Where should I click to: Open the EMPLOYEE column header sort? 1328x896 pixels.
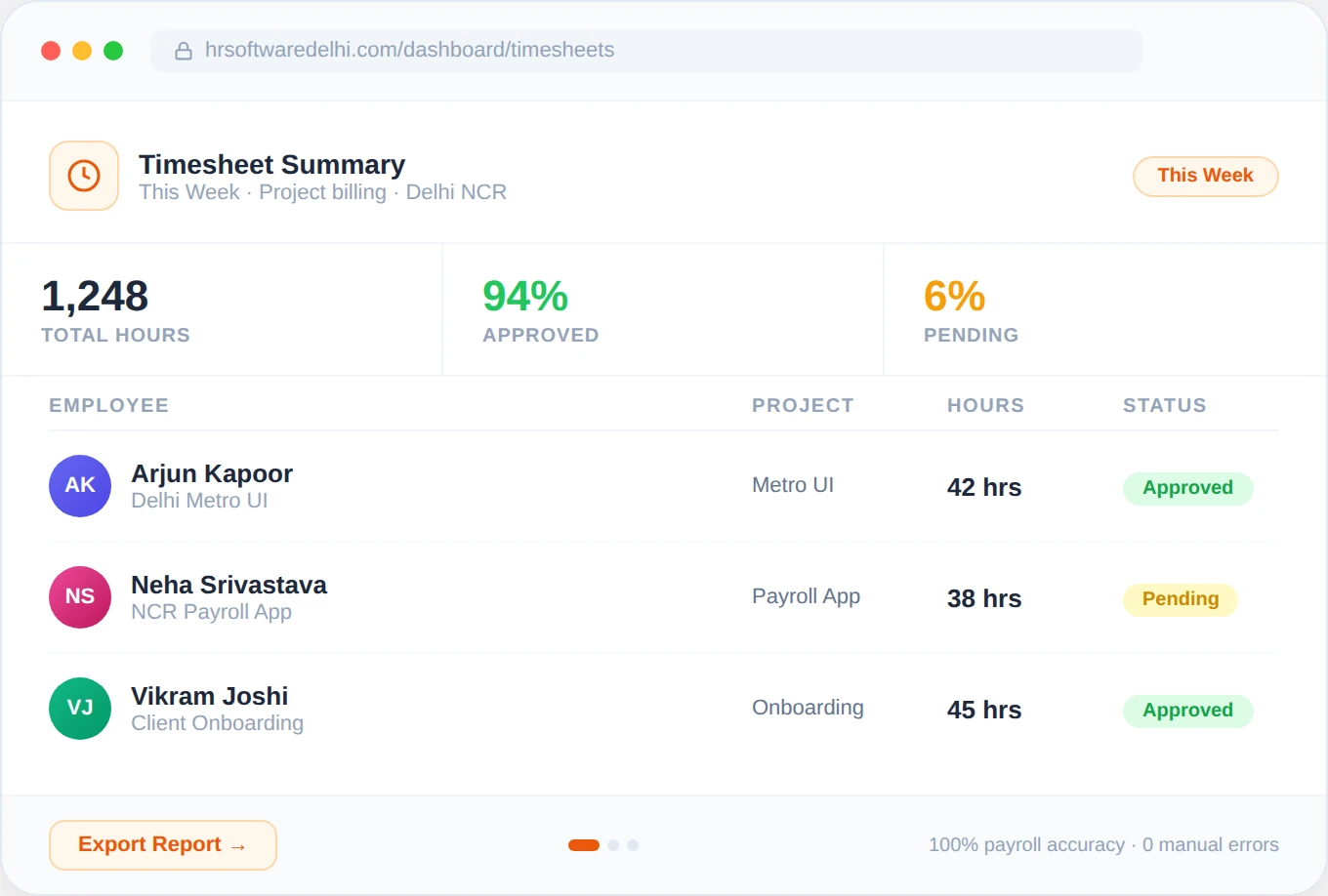click(108, 404)
